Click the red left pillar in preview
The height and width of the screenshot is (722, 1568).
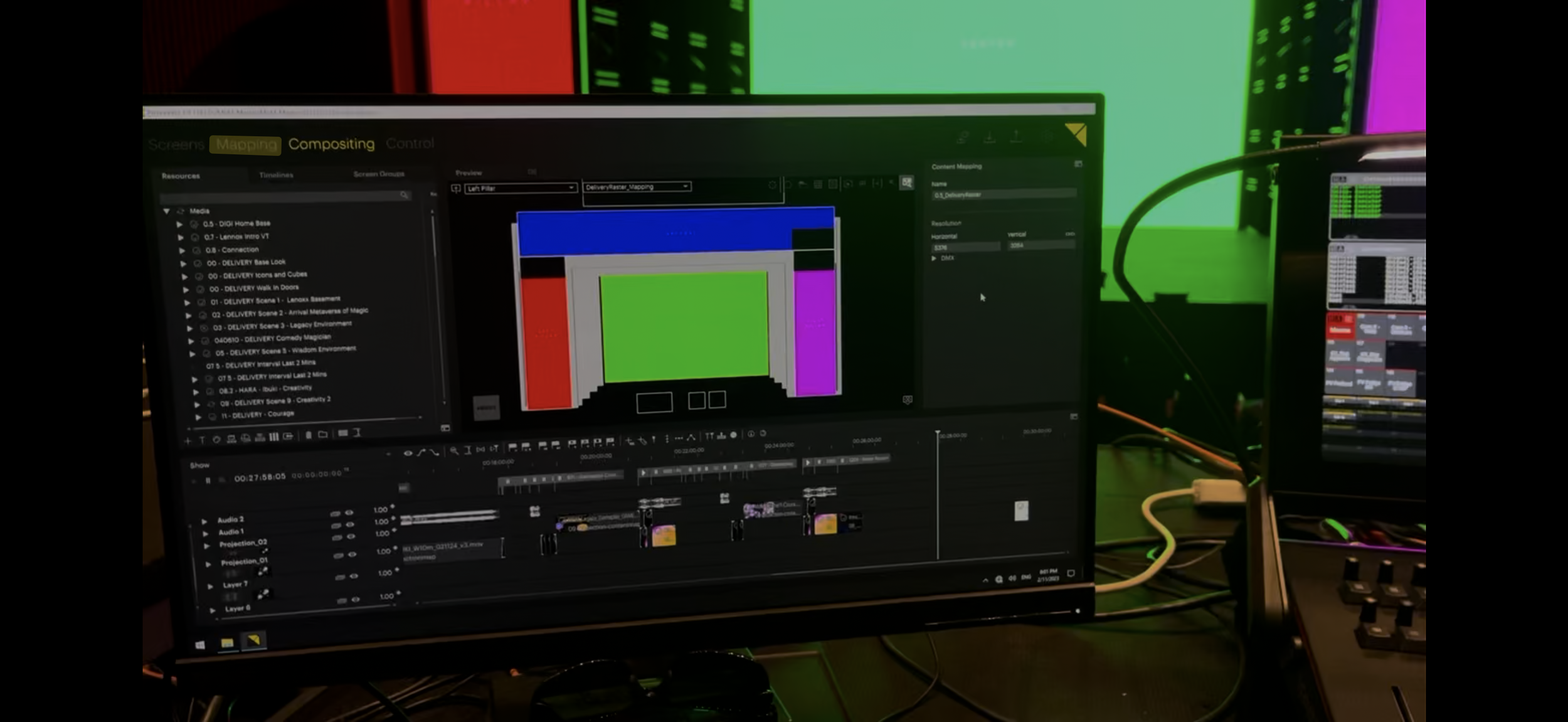coord(546,343)
